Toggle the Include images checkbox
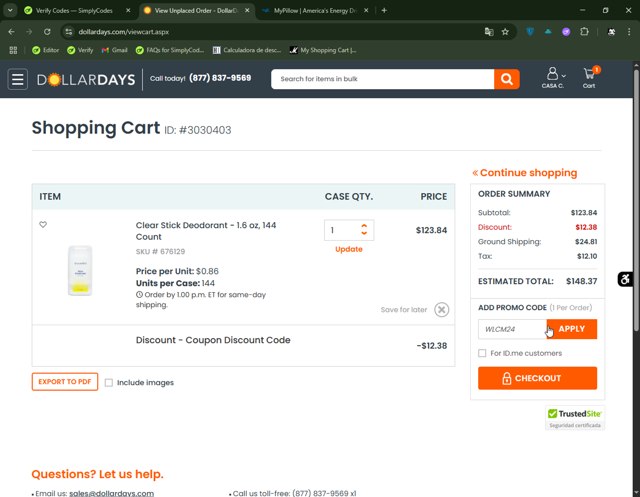Viewport: 640px width, 497px height. tap(109, 383)
